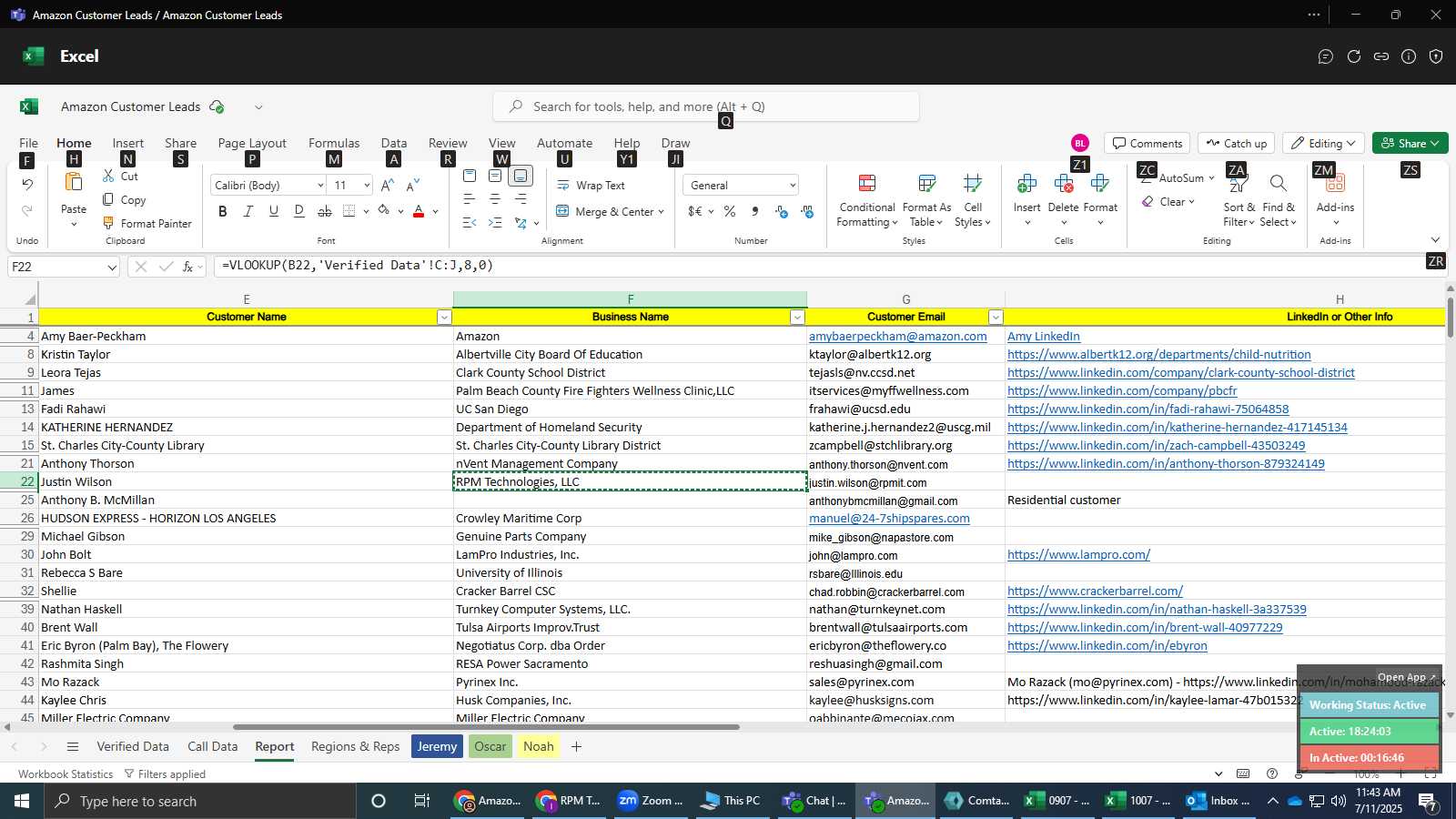
Task: Toggle Wrap Text
Action: pos(591,186)
